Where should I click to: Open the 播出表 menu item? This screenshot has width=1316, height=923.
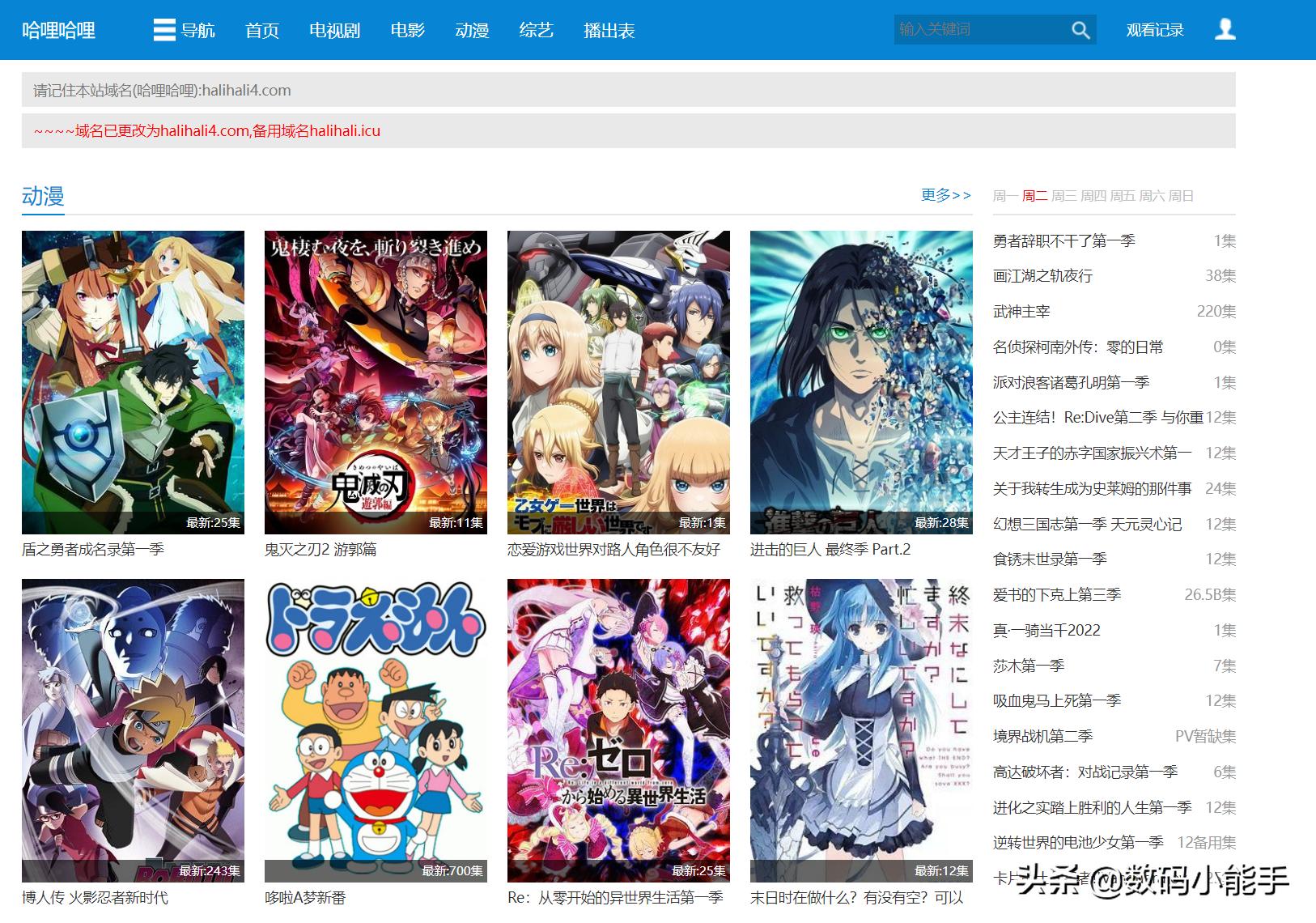609,31
